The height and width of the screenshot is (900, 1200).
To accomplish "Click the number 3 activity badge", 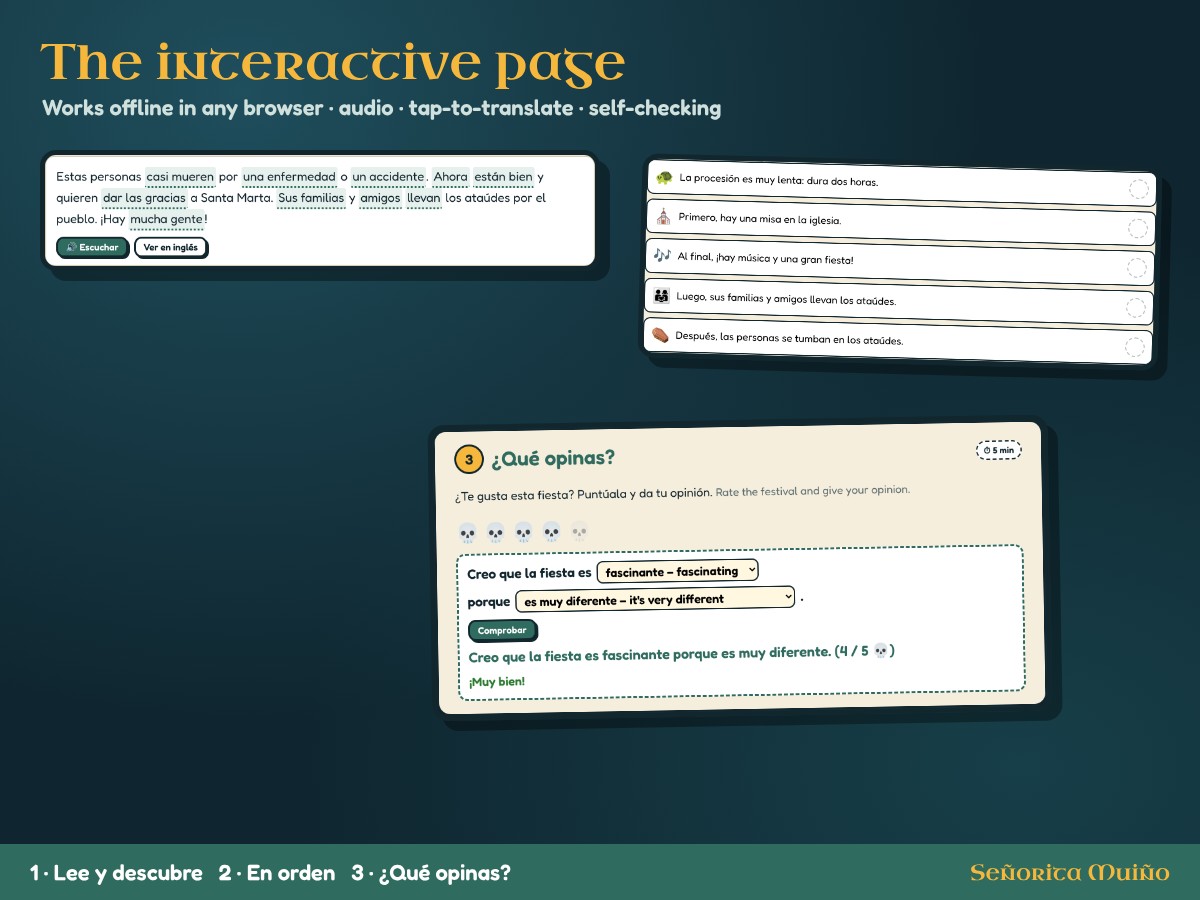I will click(469, 459).
